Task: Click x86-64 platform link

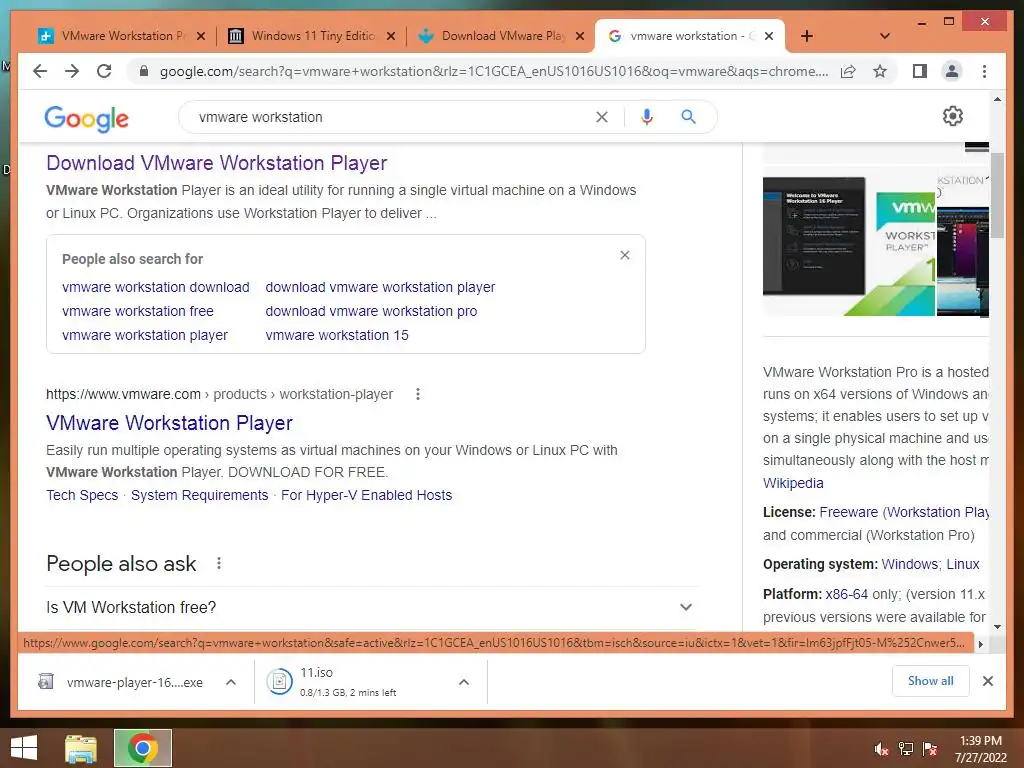Action: click(846, 594)
